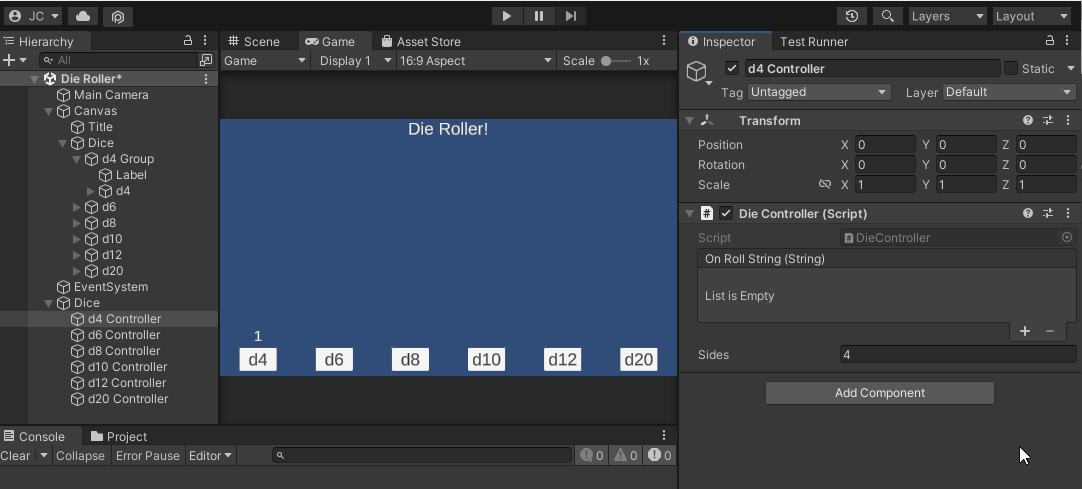Open Die Controller presets icon
1082x489 pixels.
(1048, 213)
